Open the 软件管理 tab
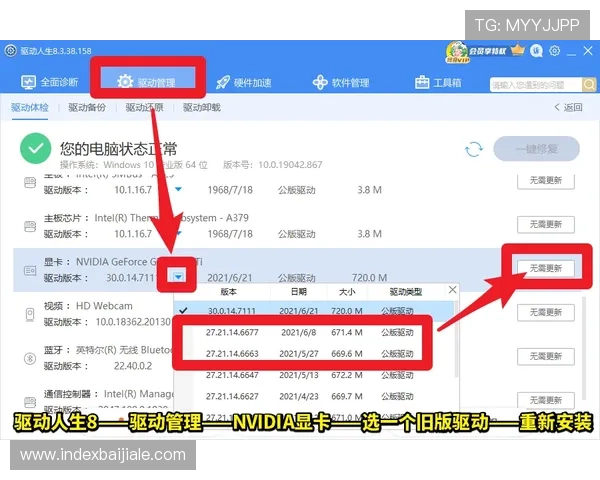 coord(341,82)
